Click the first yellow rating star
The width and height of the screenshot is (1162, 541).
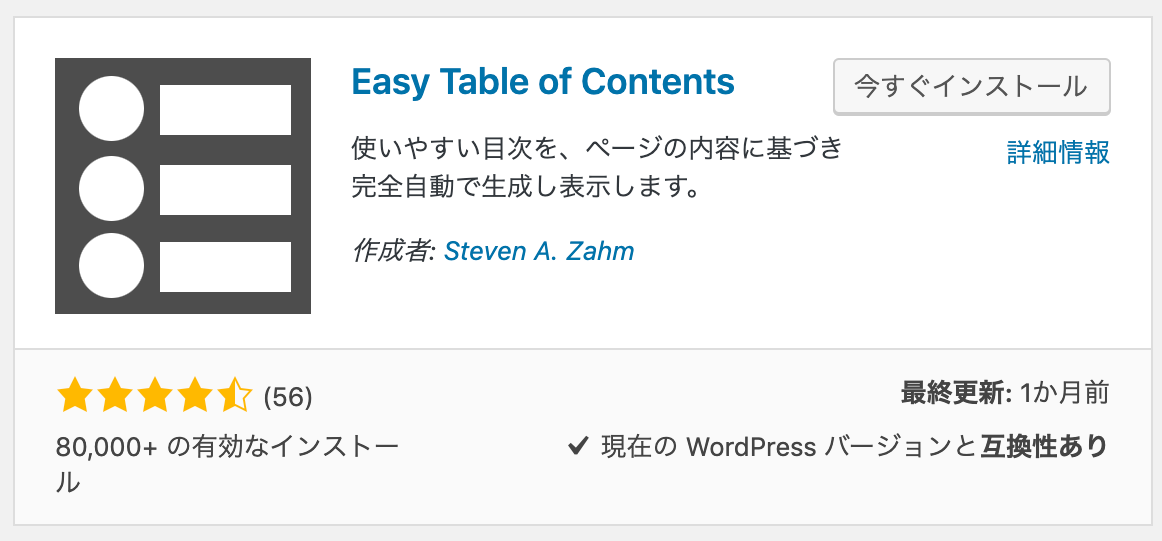73,395
